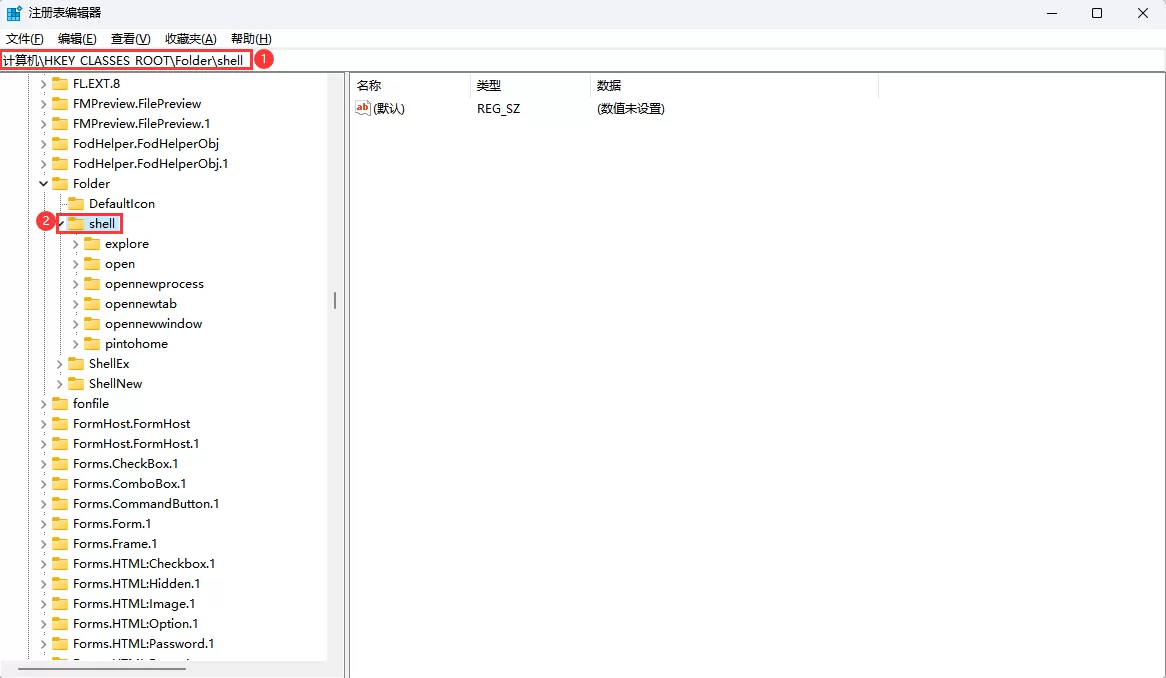Click the explore subkey folder icon

click(x=92, y=243)
